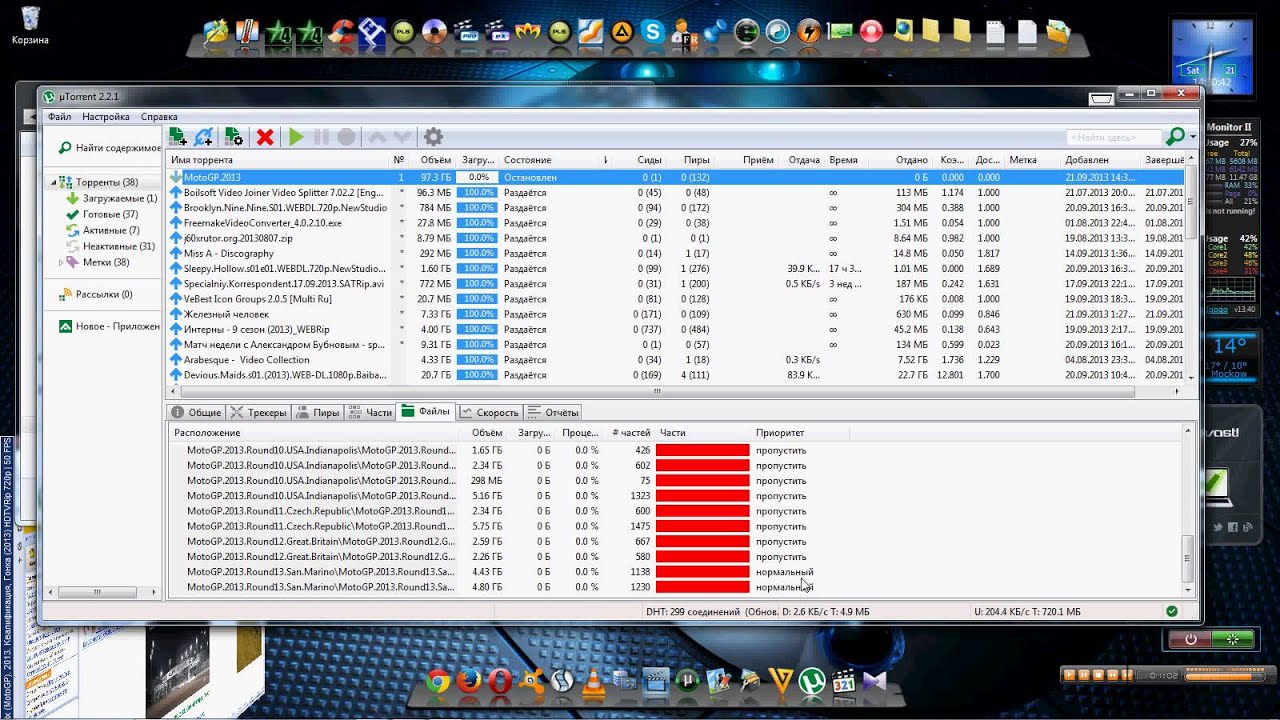Click the search magnifier icon in toolbar
1280x720 pixels.
pos(1175,136)
